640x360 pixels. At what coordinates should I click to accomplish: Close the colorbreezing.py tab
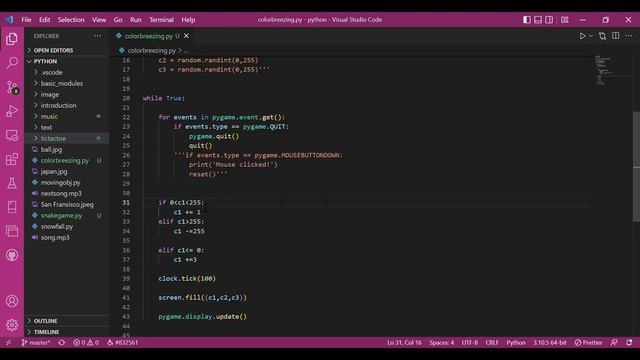[187, 36]
